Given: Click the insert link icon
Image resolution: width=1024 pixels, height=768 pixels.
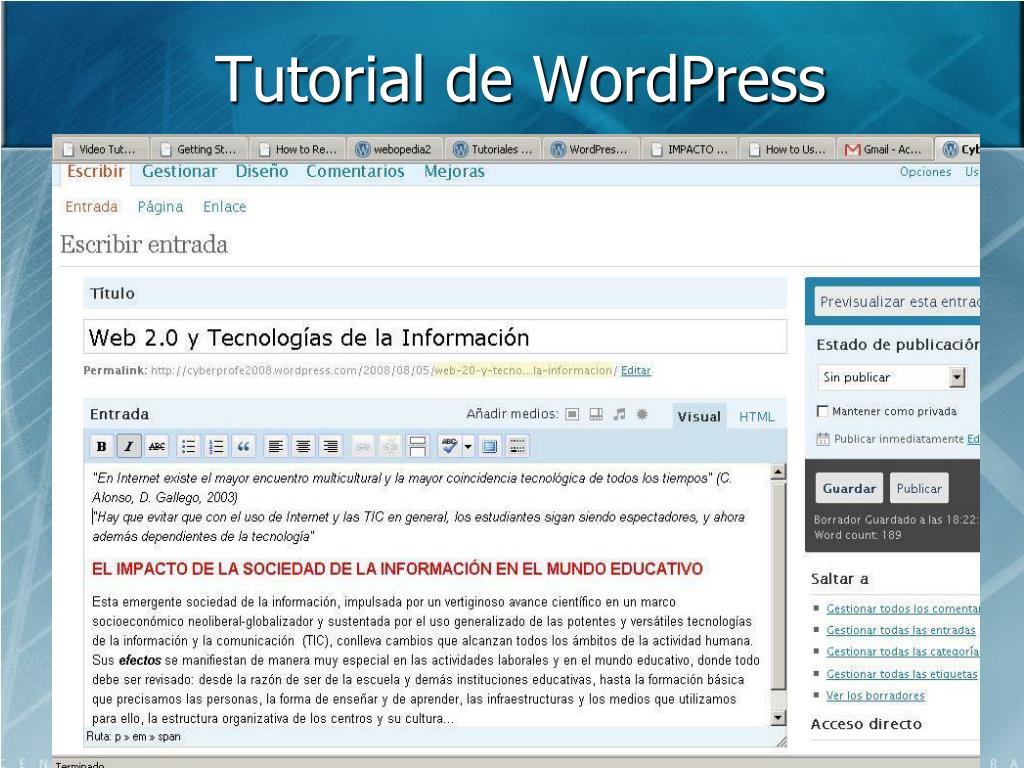Looking at the screenshot, I should pyautogui.click(x=363, y=447).
